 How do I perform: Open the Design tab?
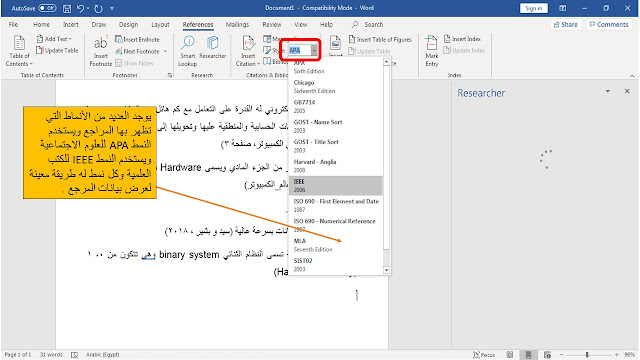point(129,24)
